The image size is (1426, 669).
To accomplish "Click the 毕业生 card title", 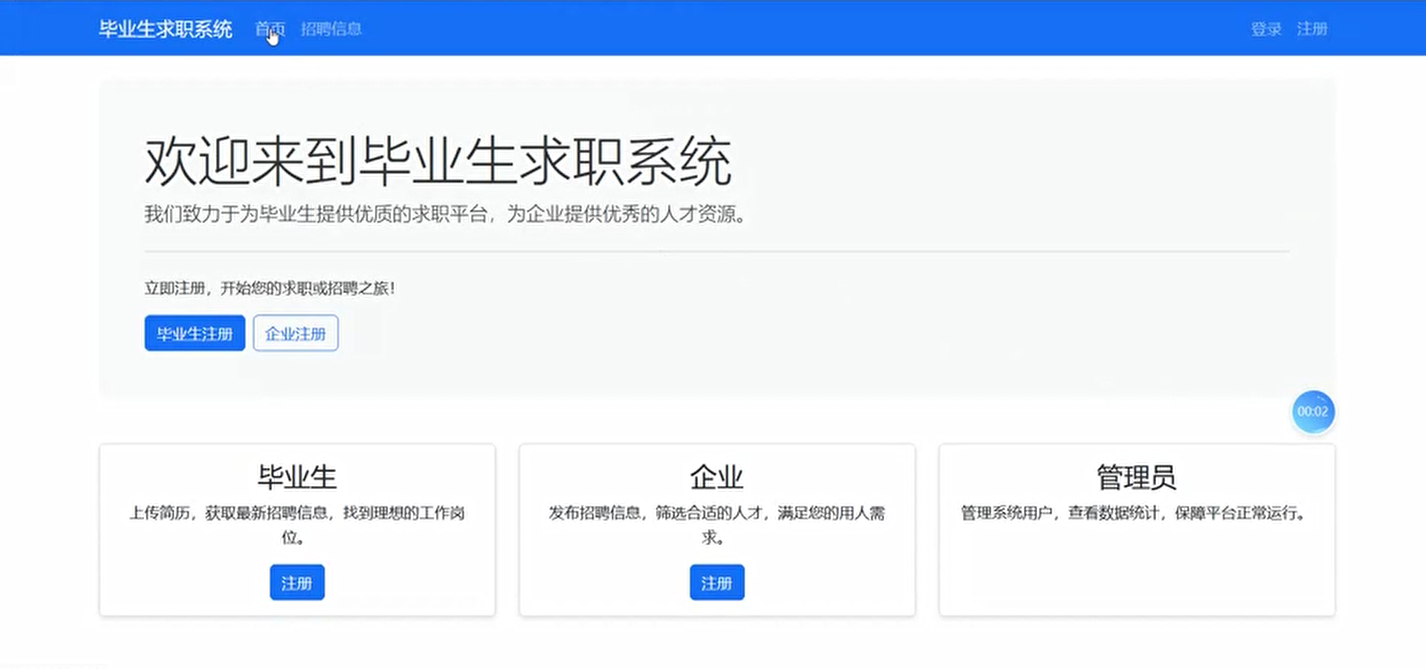I will 297,476.
